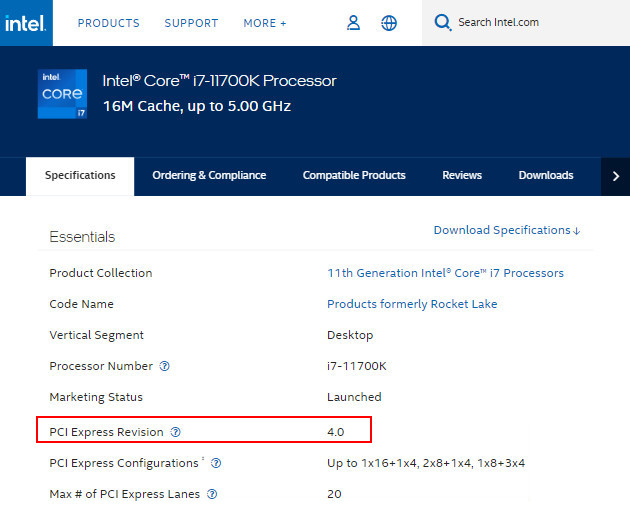Switch to Compatible Products tab
The height and width of the screenshot is (512, 630).
click(x=354, y=176)
